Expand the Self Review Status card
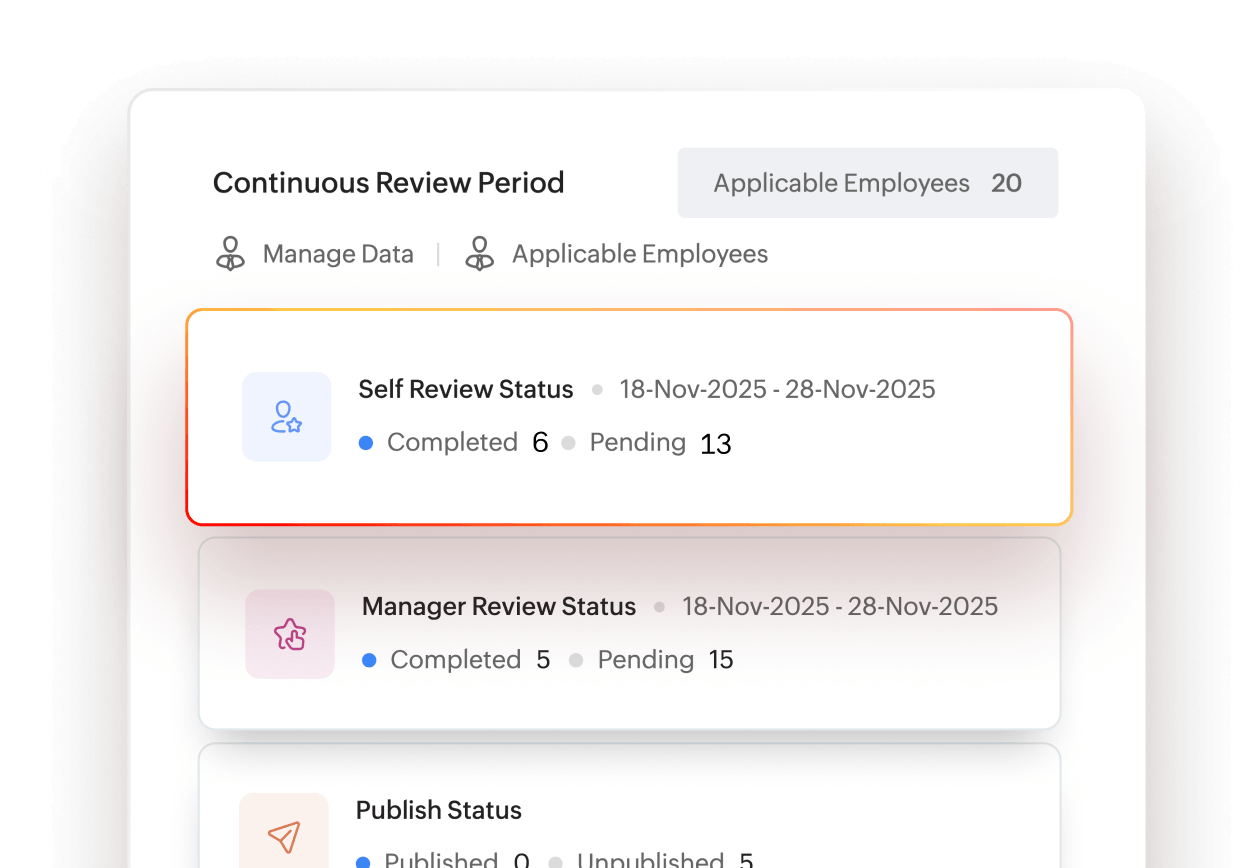1252x868 pixels. point(628,415)
